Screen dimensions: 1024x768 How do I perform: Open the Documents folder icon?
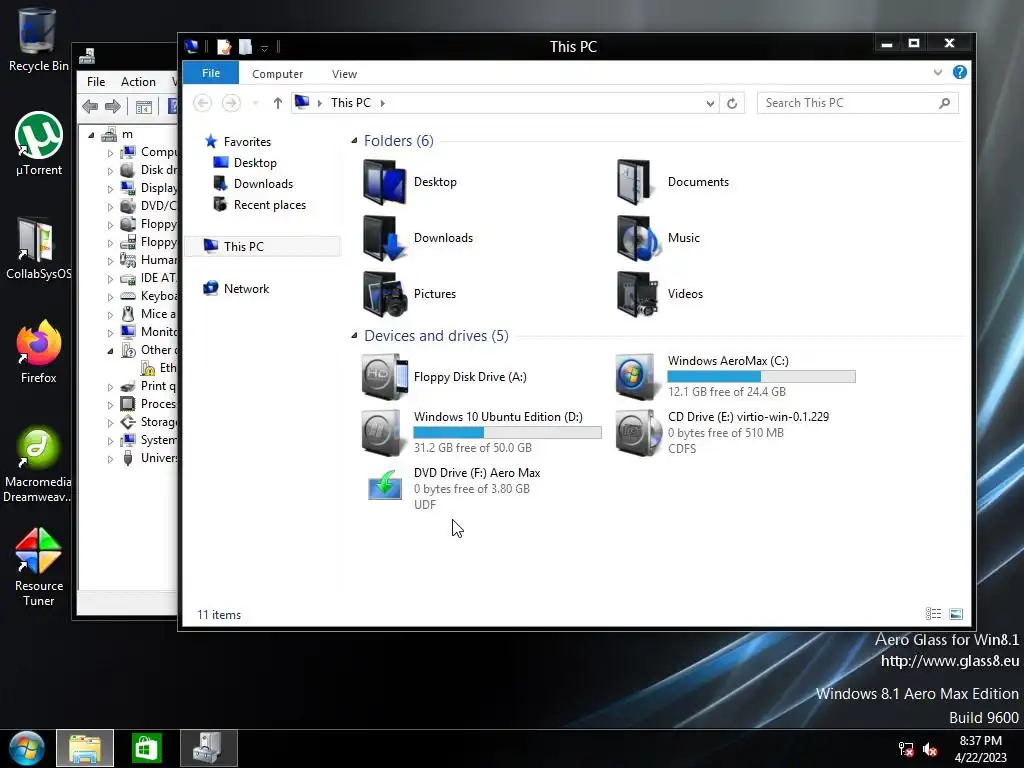coord(634,182)
